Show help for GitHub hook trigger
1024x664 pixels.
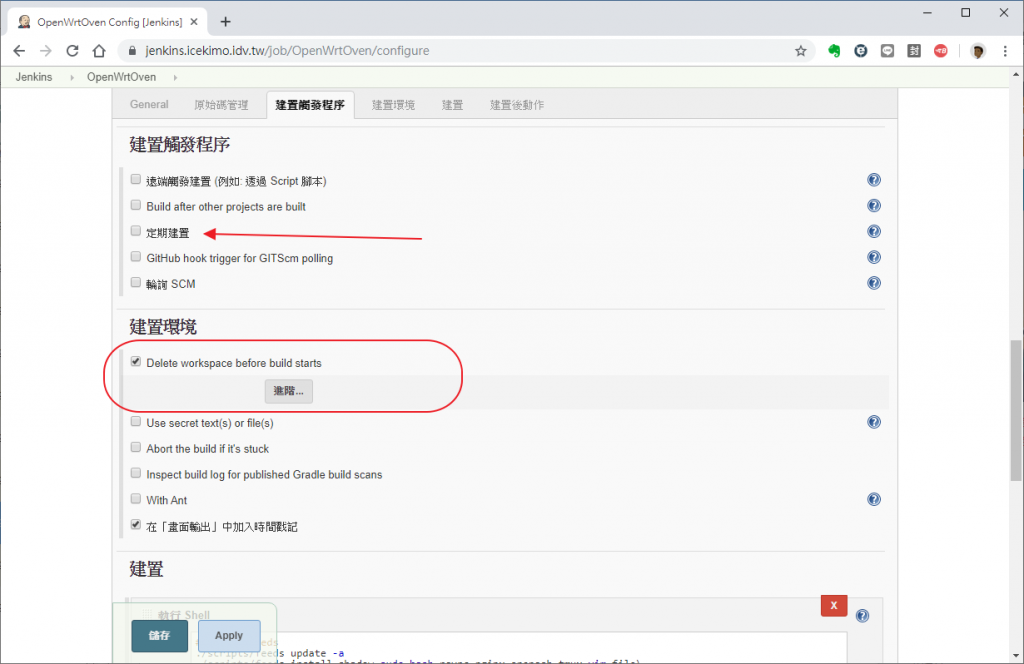(x=874, y=257)
